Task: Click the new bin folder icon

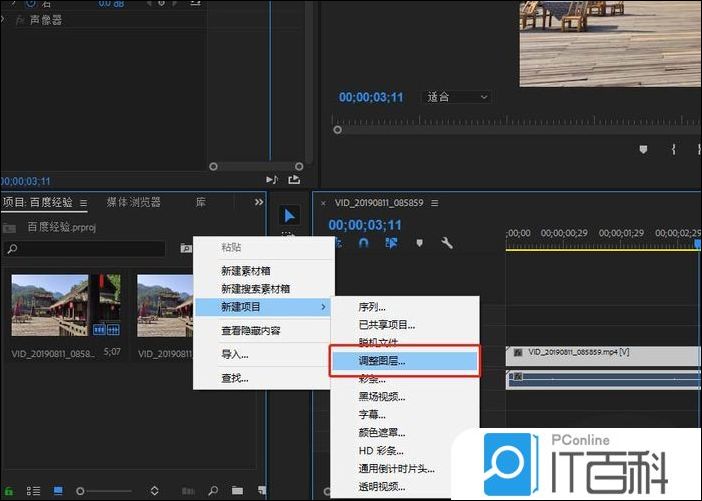Action: (237, 491)
